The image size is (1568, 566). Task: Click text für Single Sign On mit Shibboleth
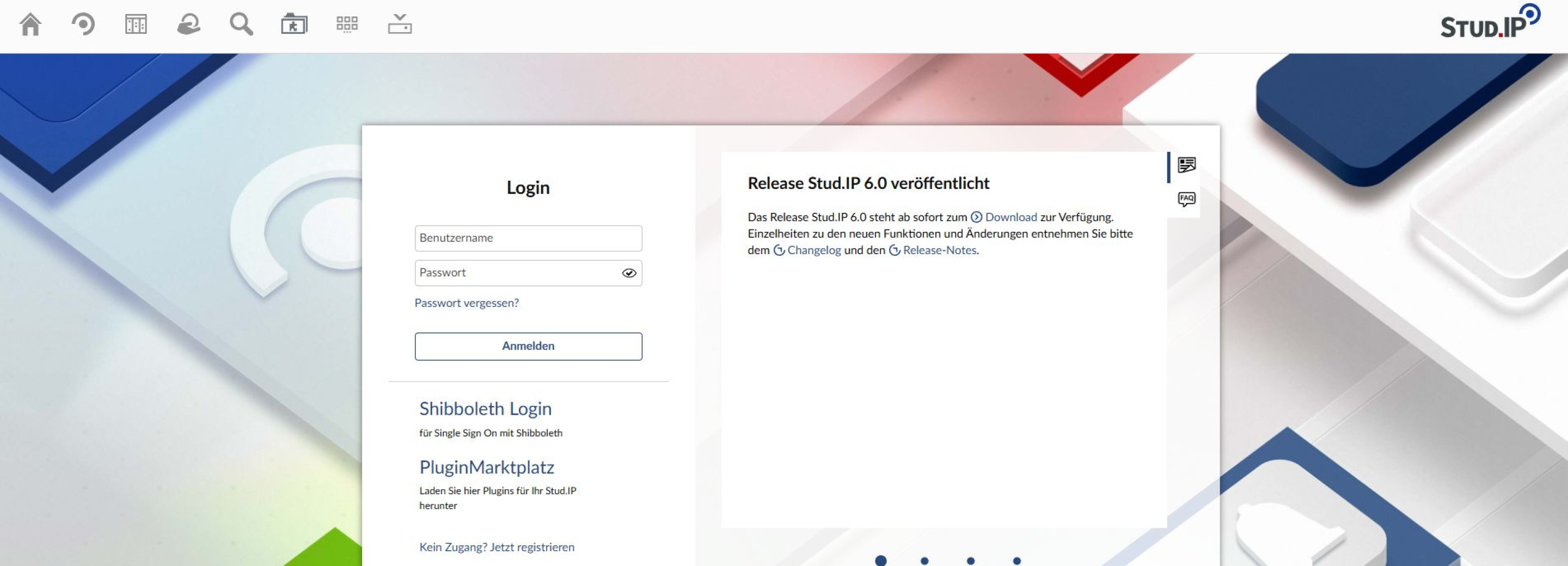[x=491, y=433]
